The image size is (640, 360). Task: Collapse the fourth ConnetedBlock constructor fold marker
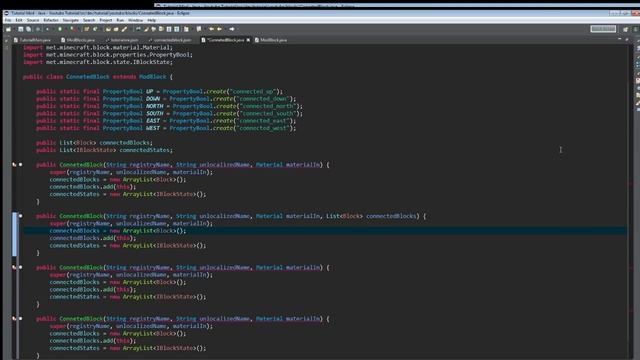click(20, 318)
